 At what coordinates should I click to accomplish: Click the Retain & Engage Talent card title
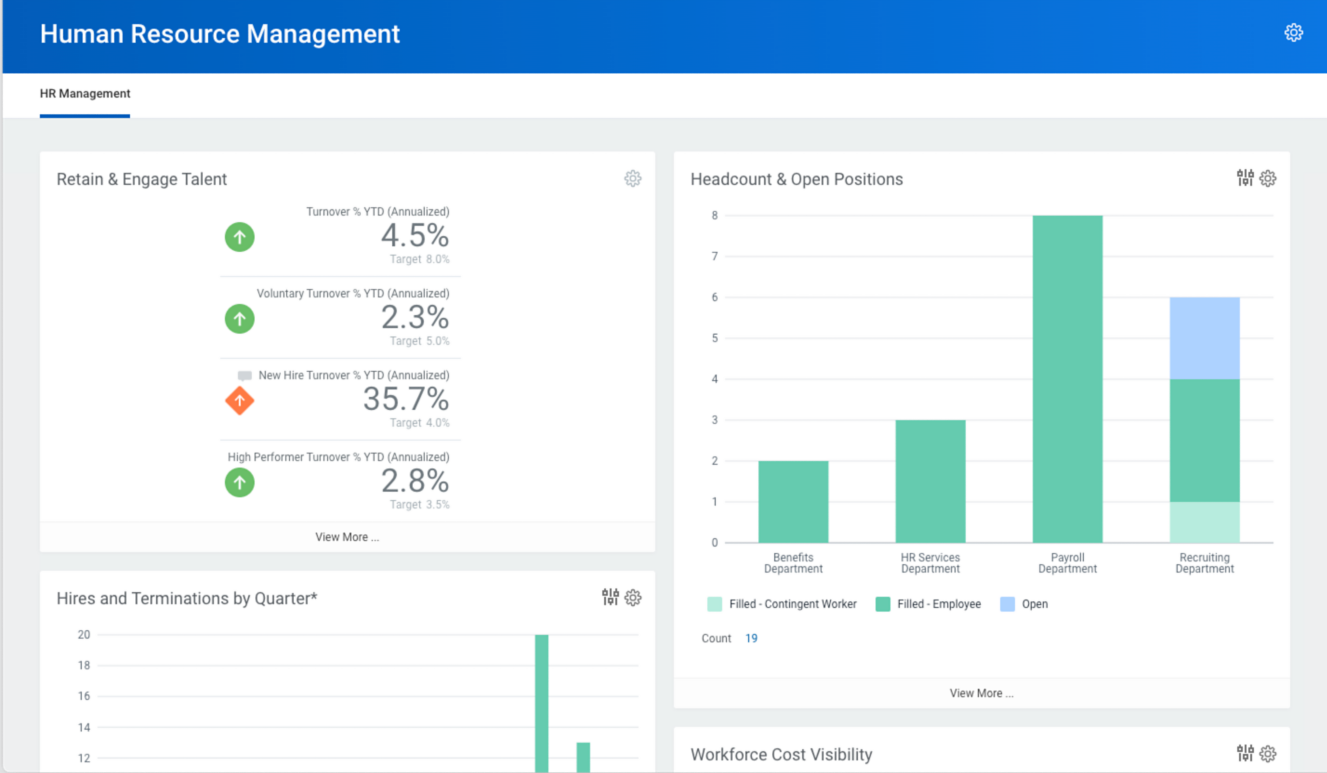[x=142, y=179]
